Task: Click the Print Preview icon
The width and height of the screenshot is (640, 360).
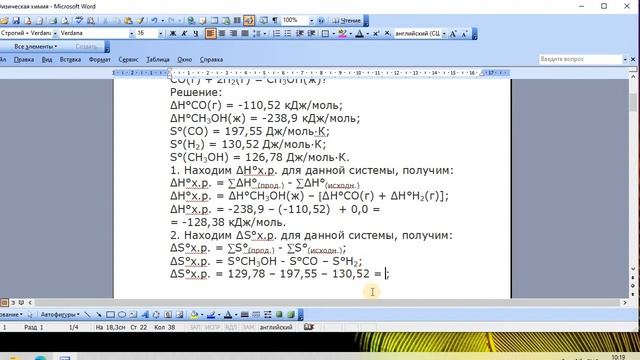Action: pos(64,20)
